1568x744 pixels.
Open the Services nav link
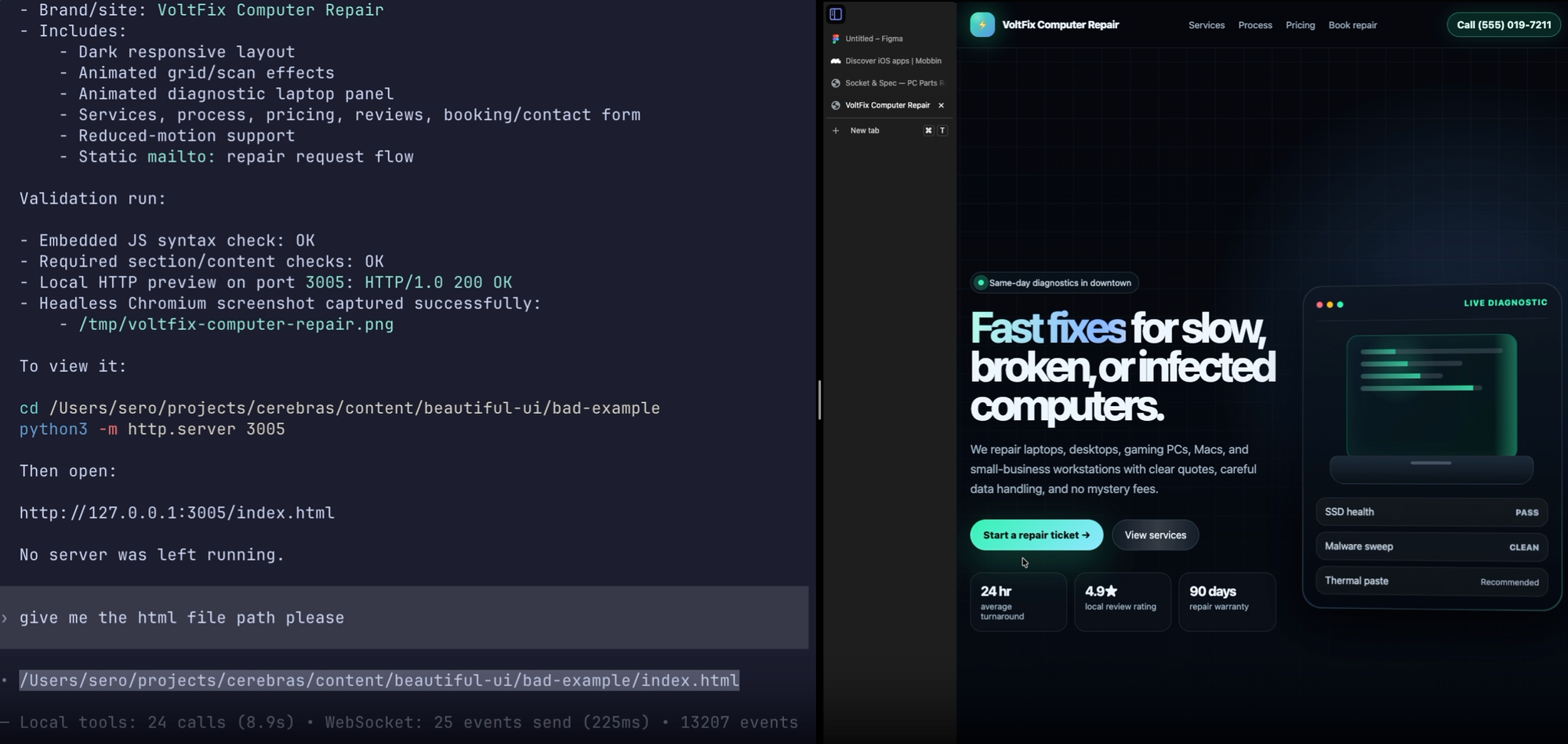(x=1206, y=25)
